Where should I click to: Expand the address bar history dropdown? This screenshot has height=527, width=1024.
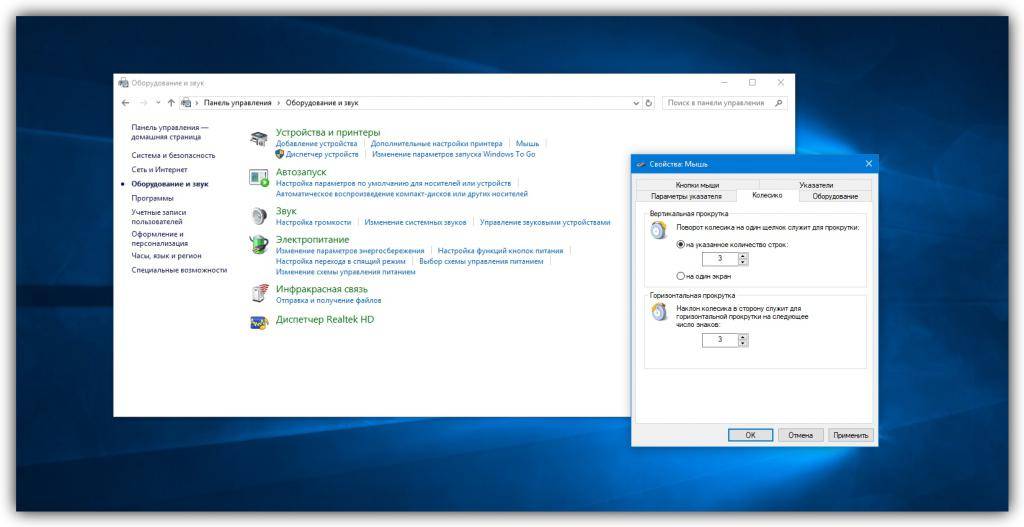pos(637,103)
